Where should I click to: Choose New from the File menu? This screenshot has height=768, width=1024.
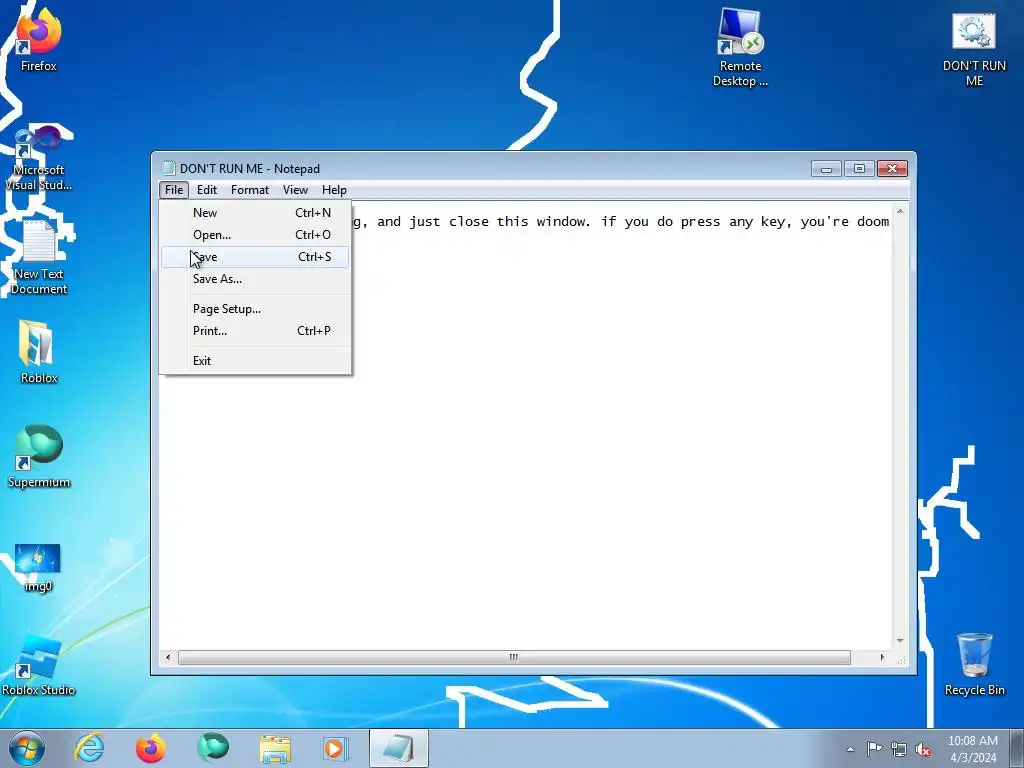pos(255,213)
